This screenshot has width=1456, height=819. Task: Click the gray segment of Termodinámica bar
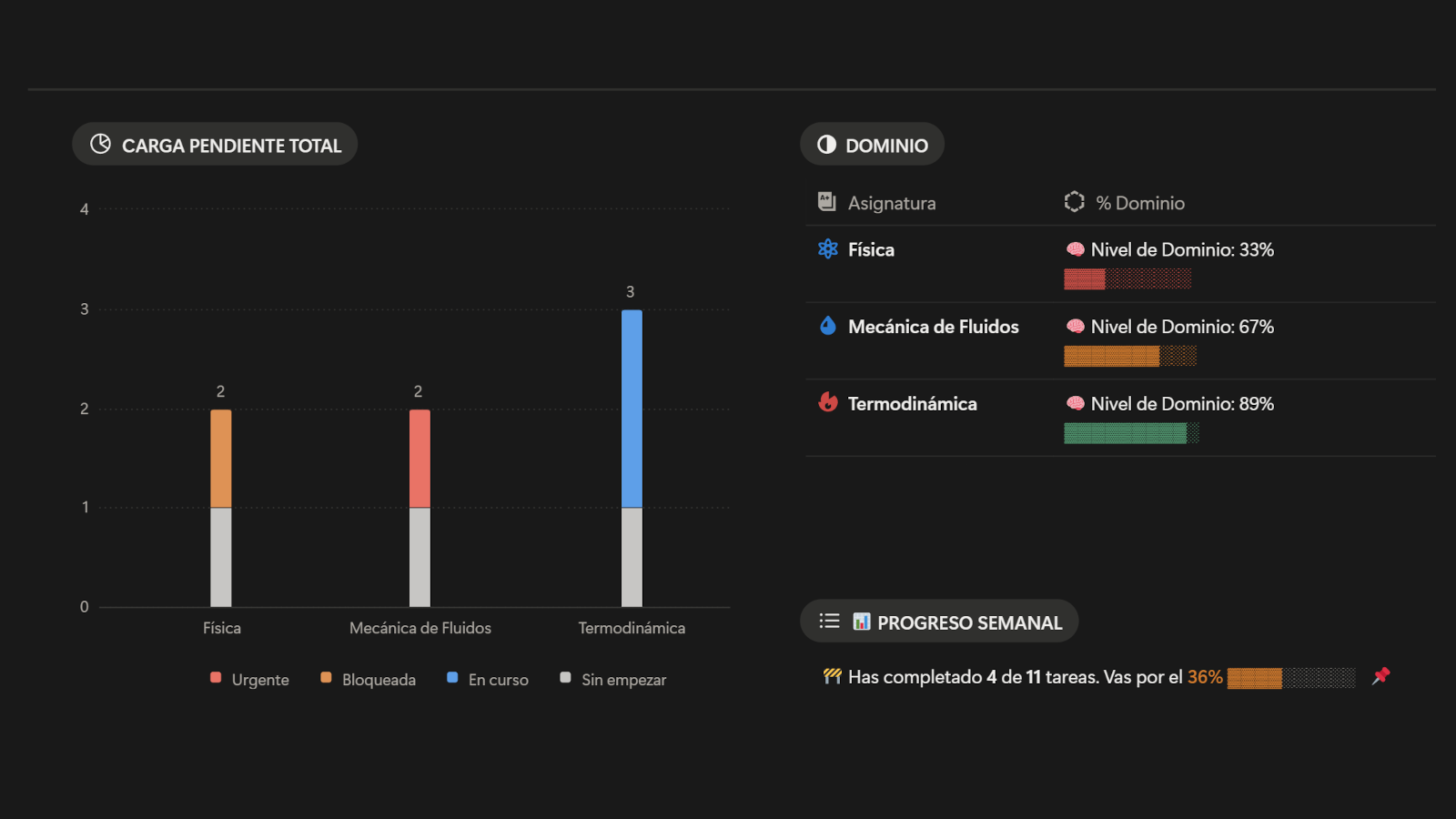(632, 557)
